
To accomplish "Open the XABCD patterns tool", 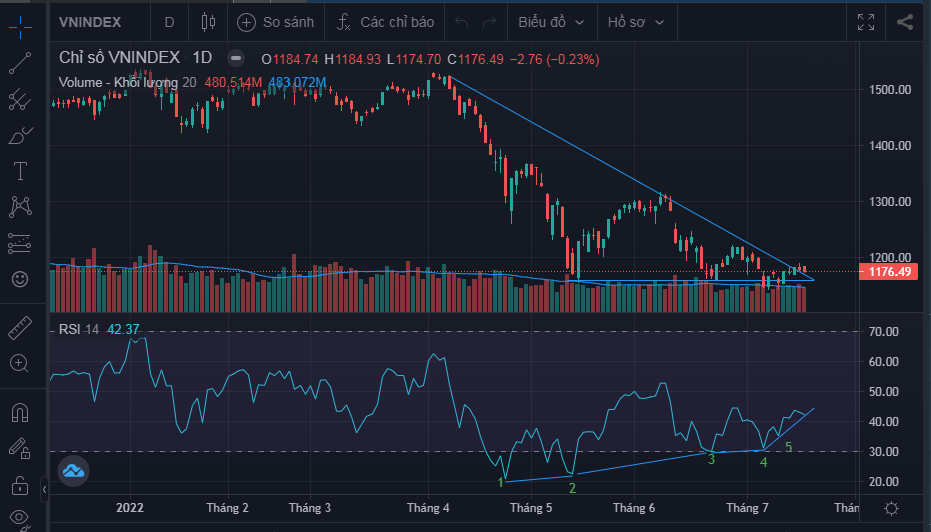I will (19, 206).
